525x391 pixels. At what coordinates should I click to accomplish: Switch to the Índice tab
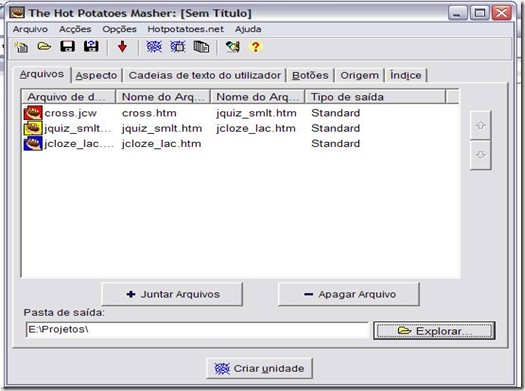tap(406, 75)
